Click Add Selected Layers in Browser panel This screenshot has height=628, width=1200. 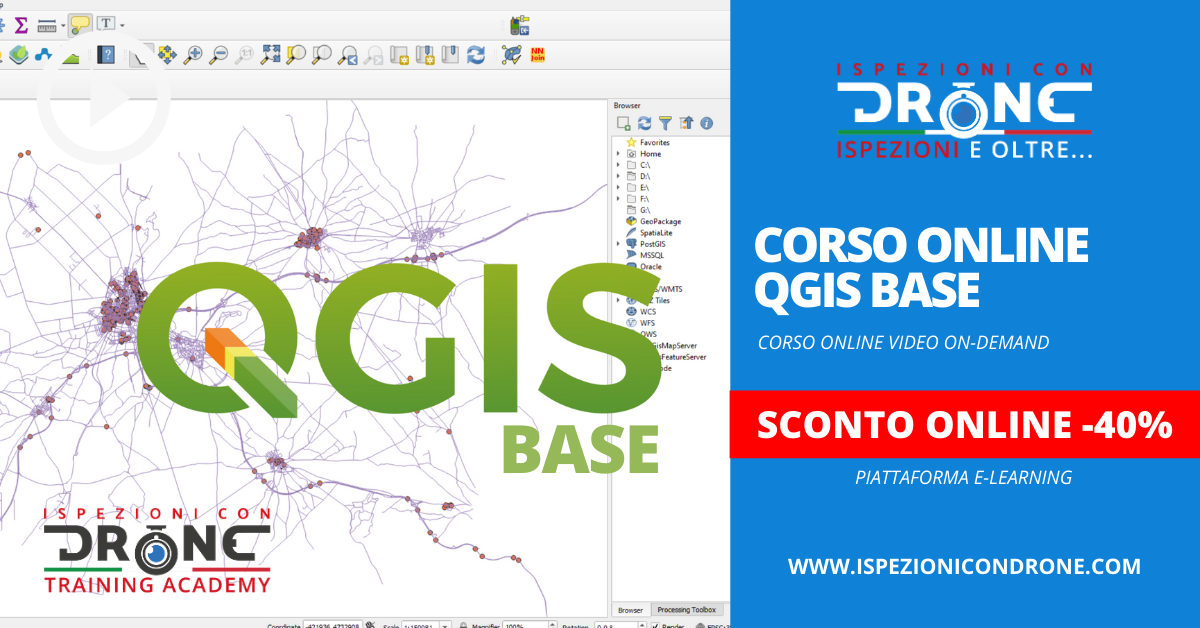click(x=624, y=123)
